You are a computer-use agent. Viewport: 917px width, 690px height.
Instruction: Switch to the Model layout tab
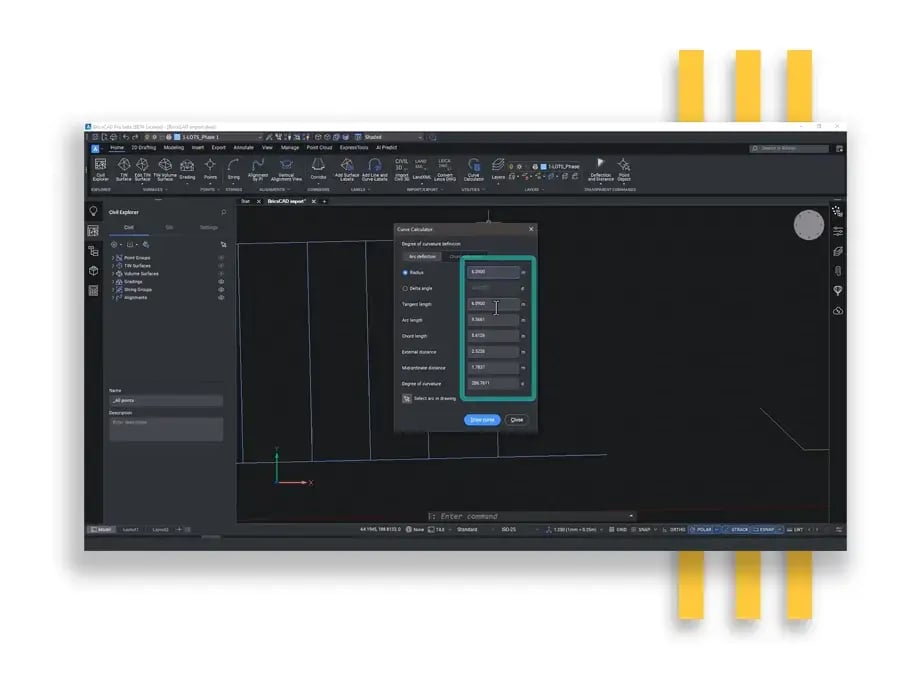(x=102, y=530)
